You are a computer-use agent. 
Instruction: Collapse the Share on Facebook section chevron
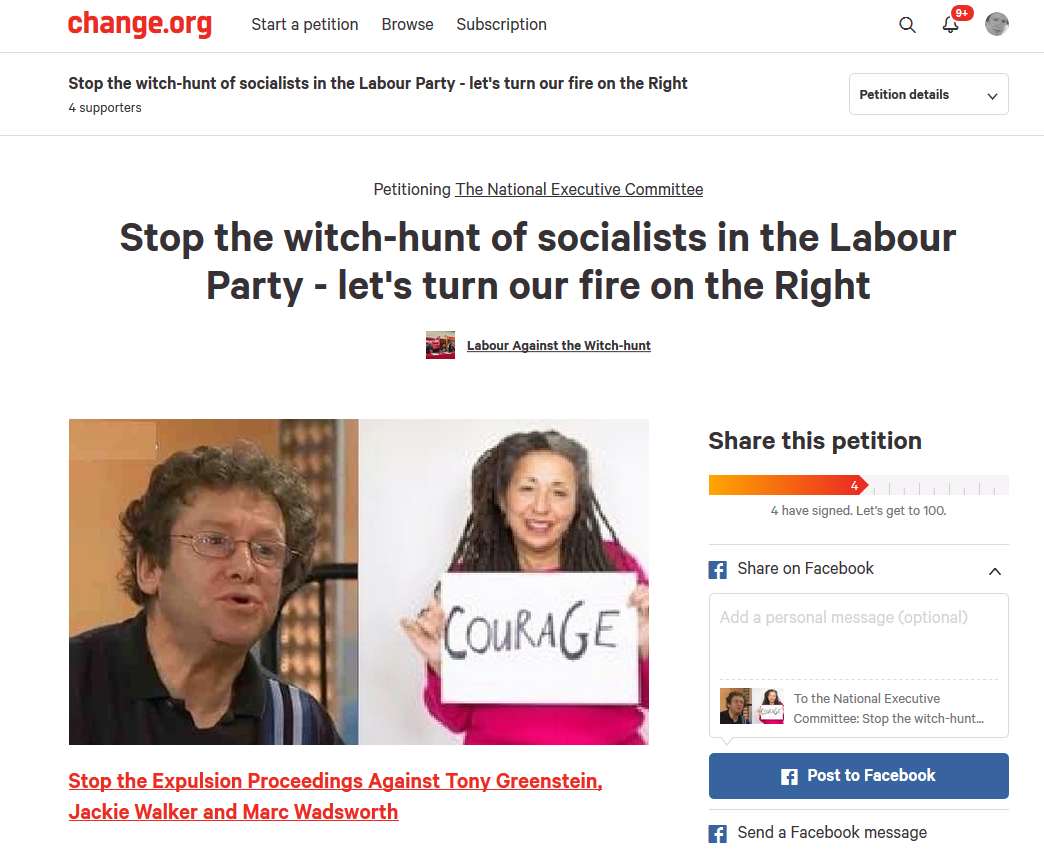[x=995, y=571]
